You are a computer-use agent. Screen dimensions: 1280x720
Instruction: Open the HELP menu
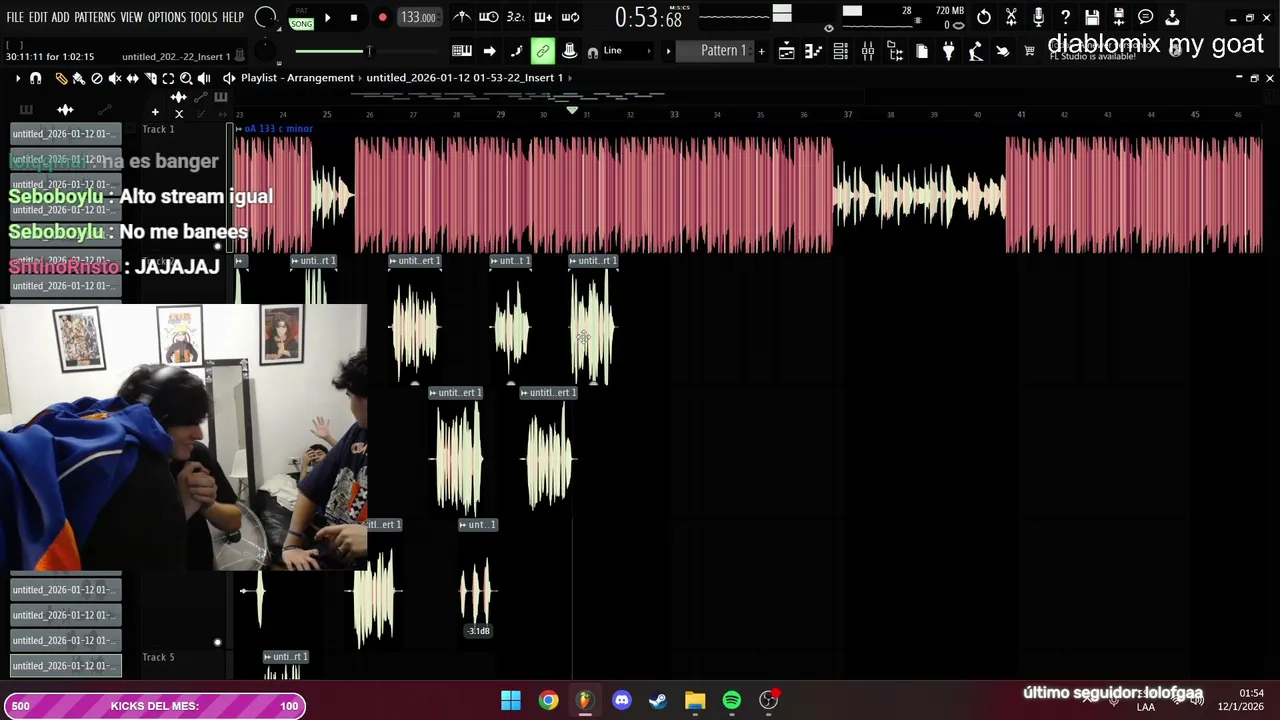tap(233, 17)
